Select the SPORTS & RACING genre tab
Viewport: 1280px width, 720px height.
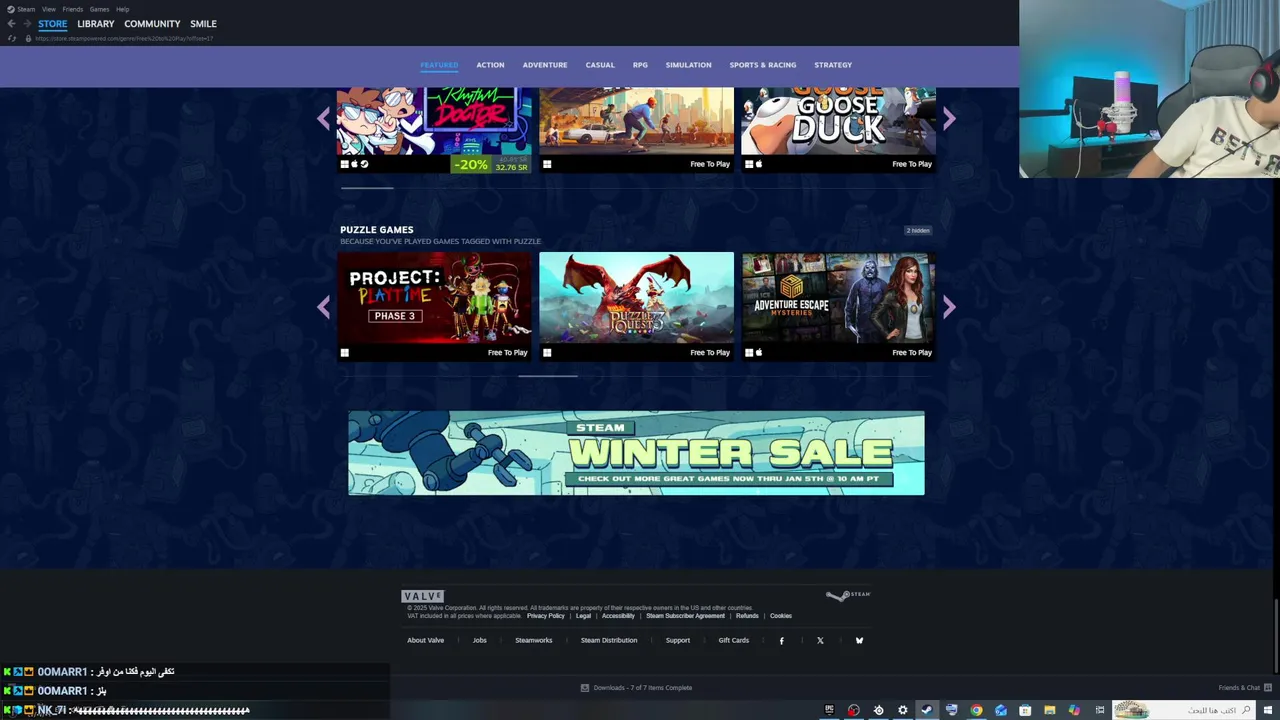(763, 65)
